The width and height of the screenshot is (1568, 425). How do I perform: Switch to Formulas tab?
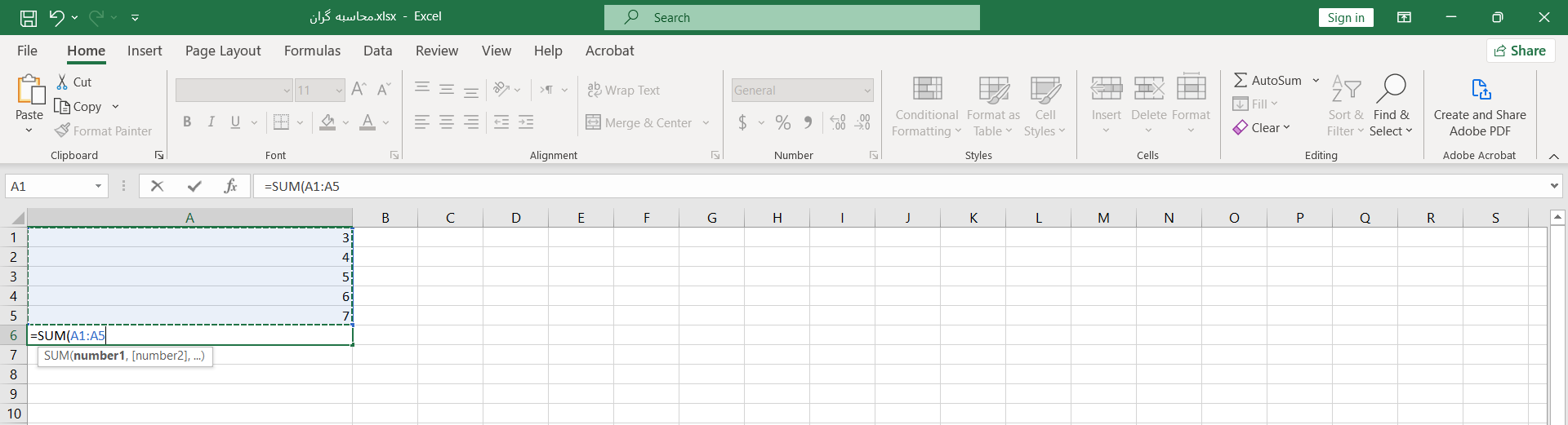312,51
